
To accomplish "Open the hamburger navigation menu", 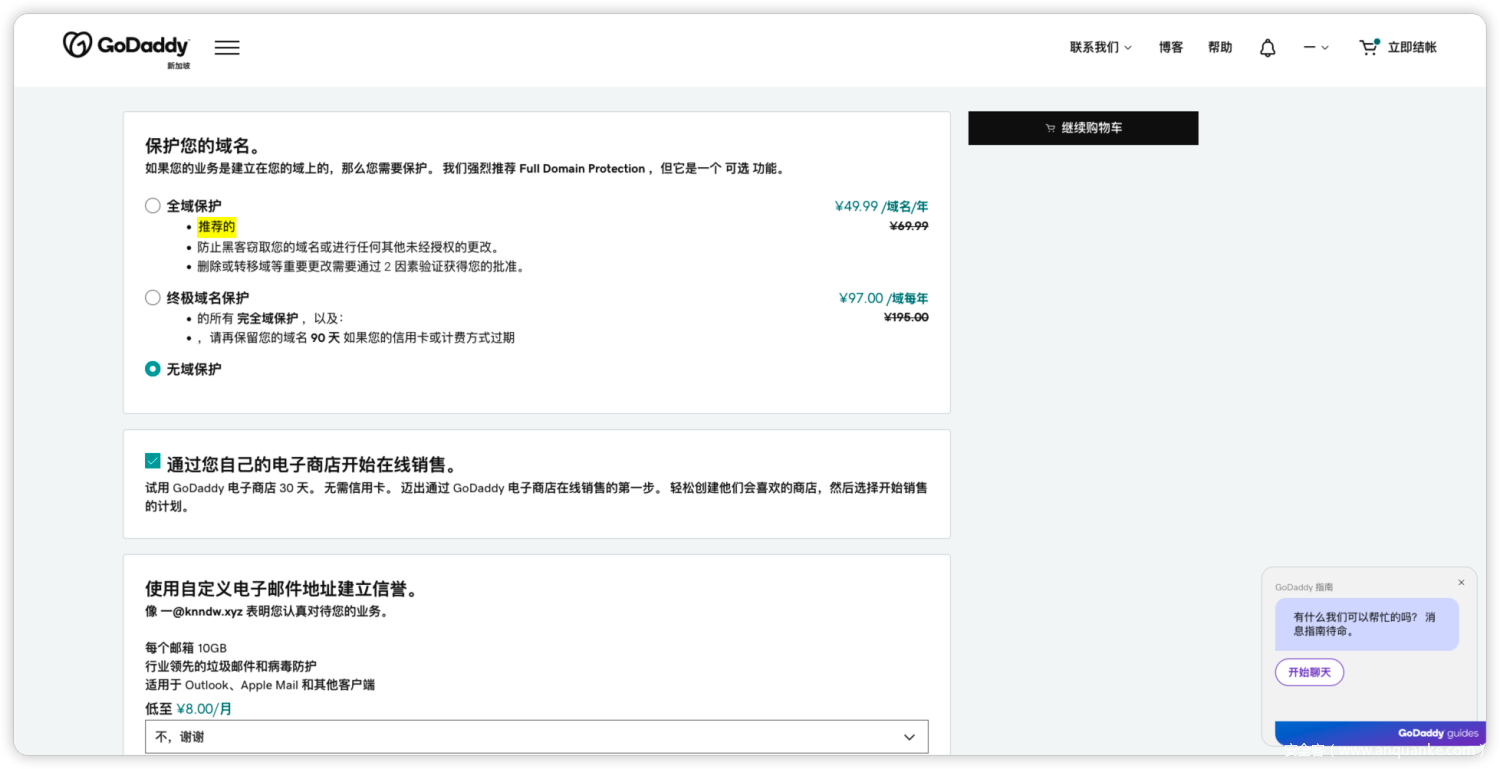I will [227, 48].
